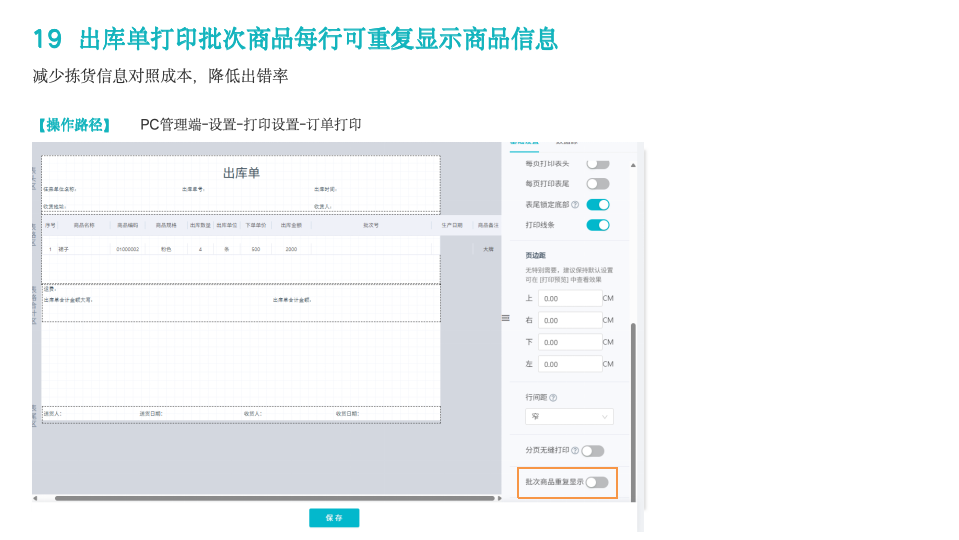
Task: Click the horizontal scrollbar left arrow
Action: (x=35, y=498)
